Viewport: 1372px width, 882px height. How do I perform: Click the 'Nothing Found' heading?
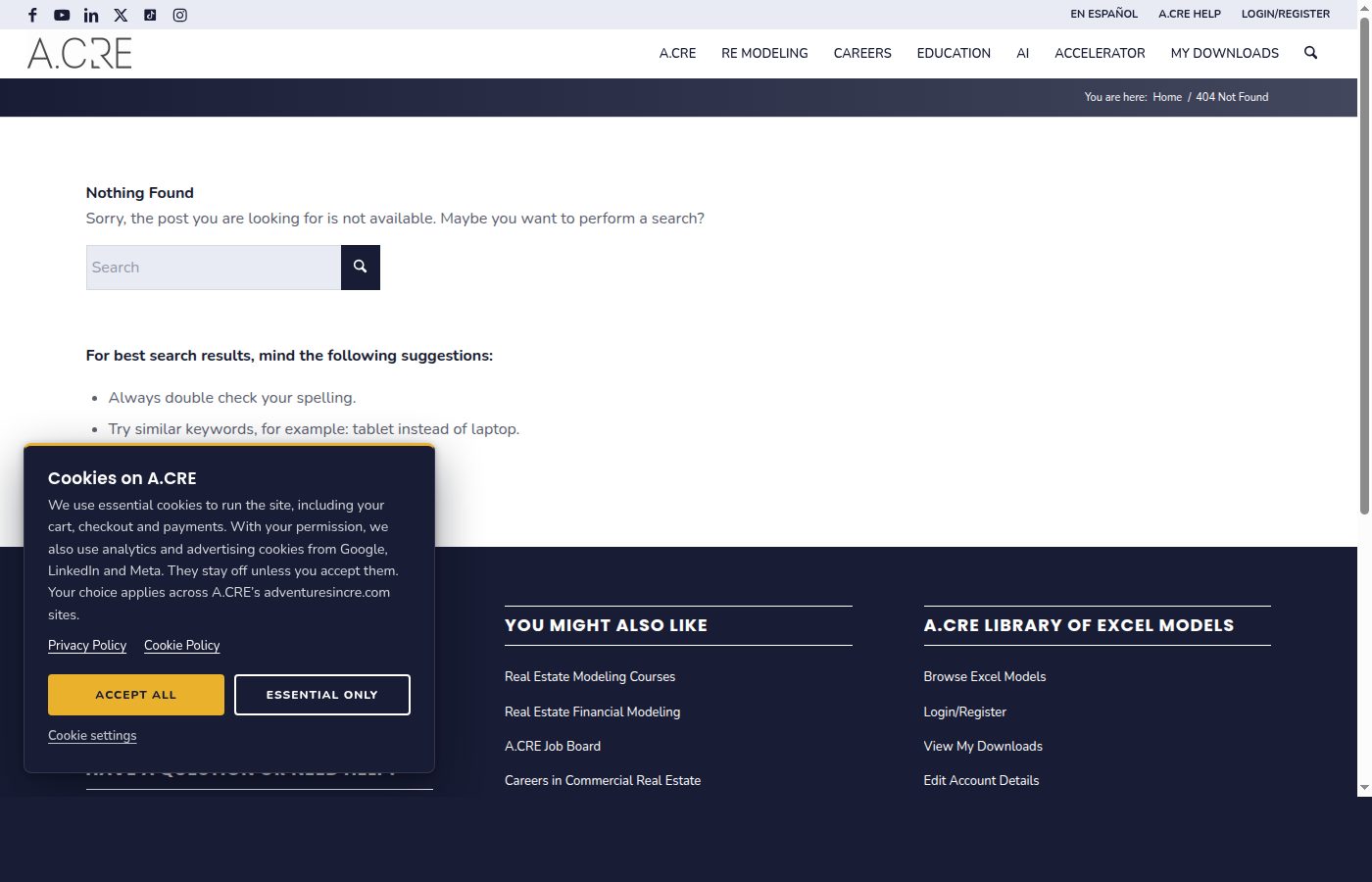tap(140, 193)
